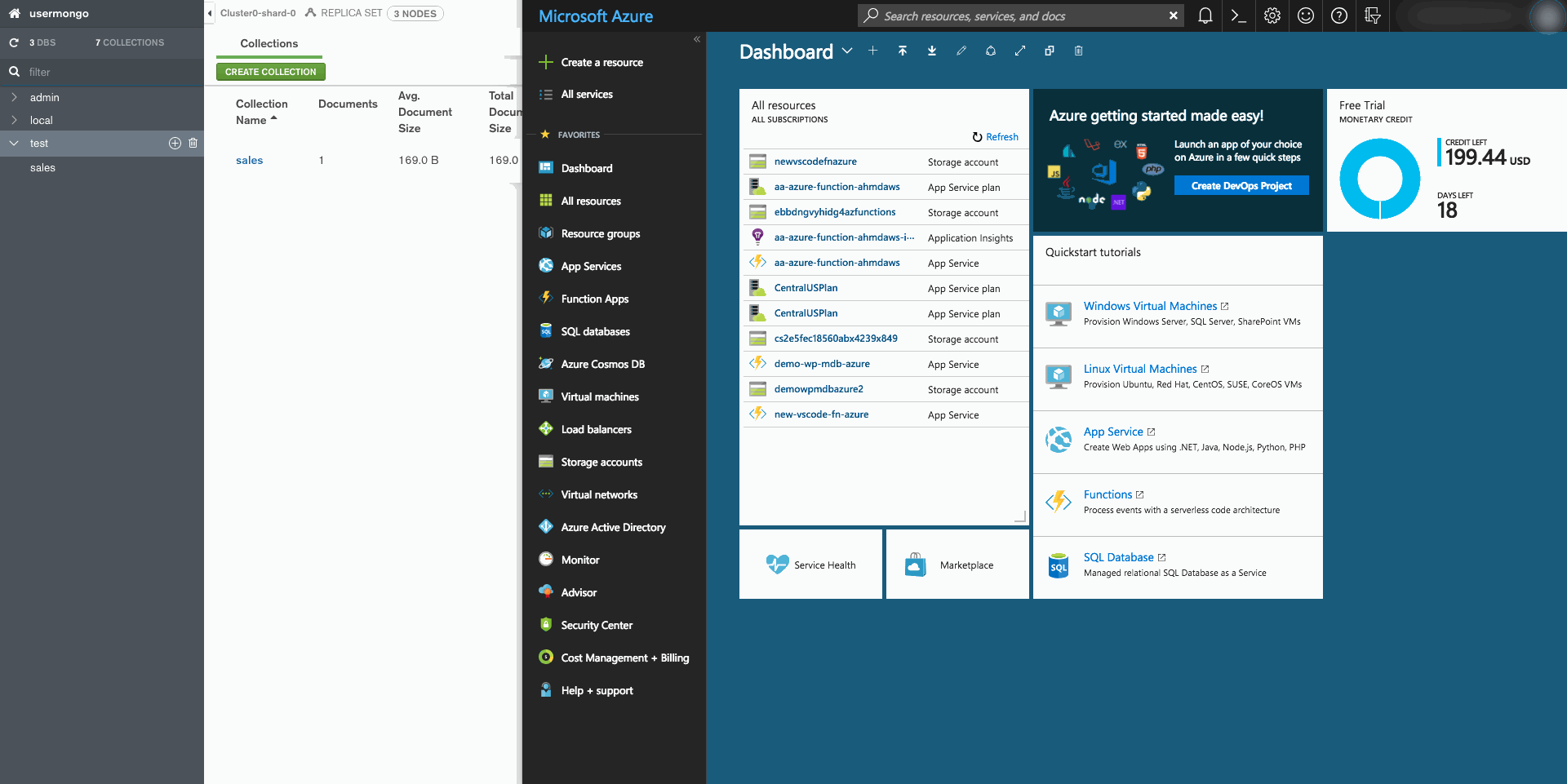Click CREATE COLLECTION button
1567x784 pixels.
pyautogui.click(x=271, y=72)
